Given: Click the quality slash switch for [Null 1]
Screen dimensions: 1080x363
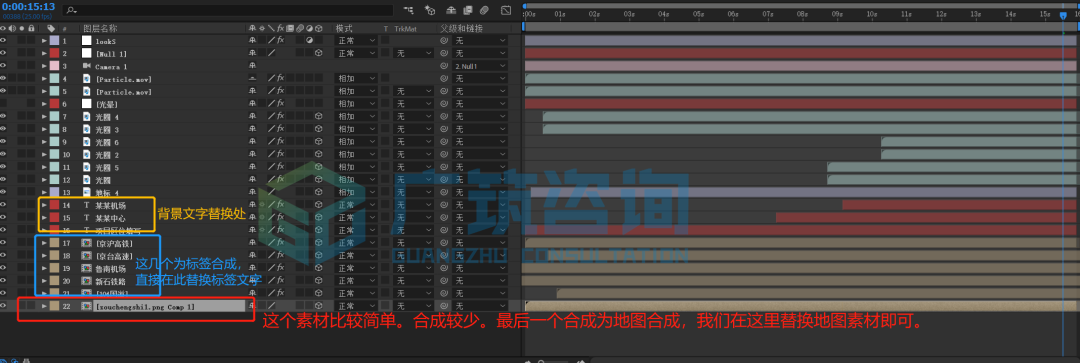Looking at the screenshot, I should [x=271, y=53].
